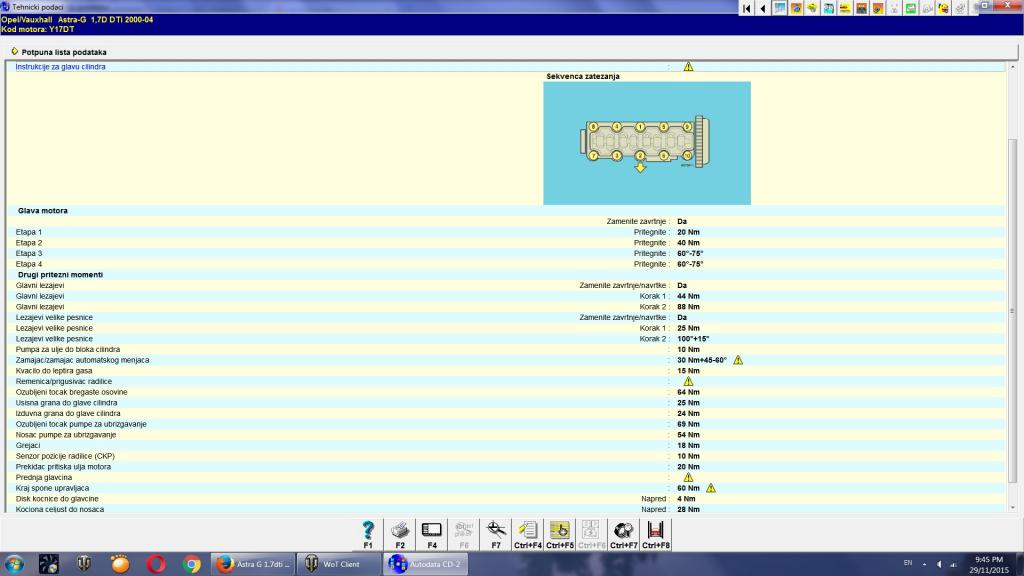Click the Potpuna lista podataka header
This screenshot has width=1024, height=576.
pyautogui.click(x=64, y=52)
